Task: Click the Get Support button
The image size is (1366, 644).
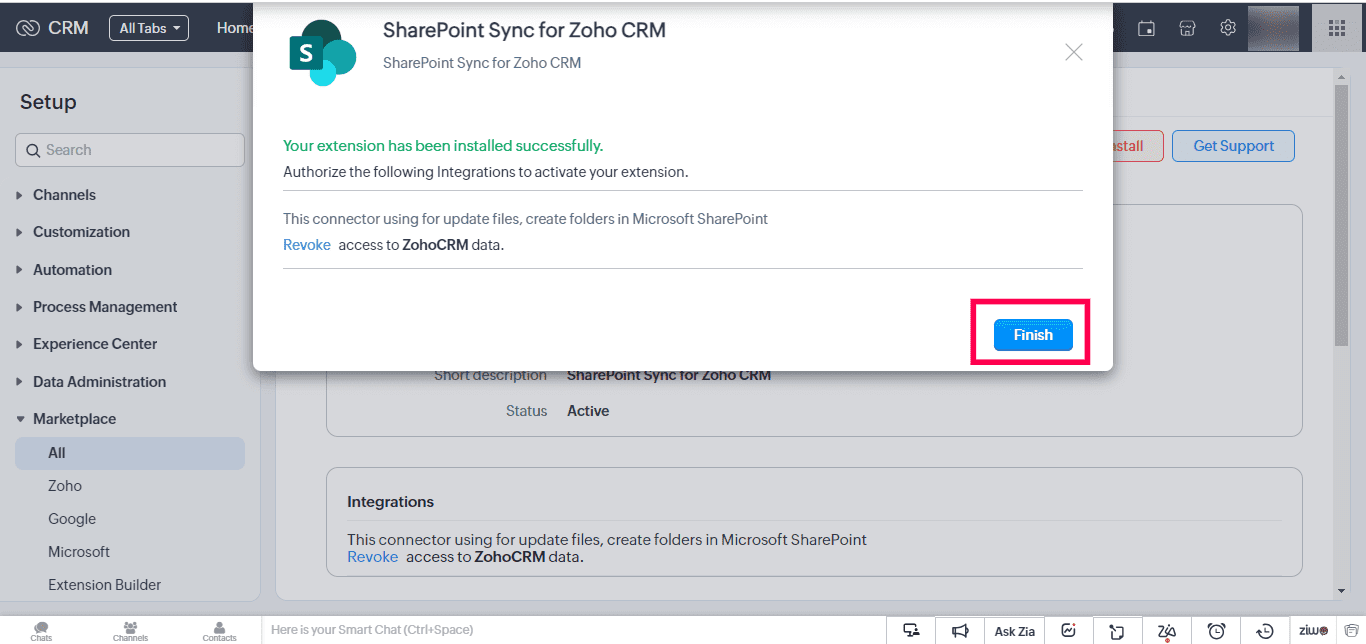Action: tap(1233, 146)
